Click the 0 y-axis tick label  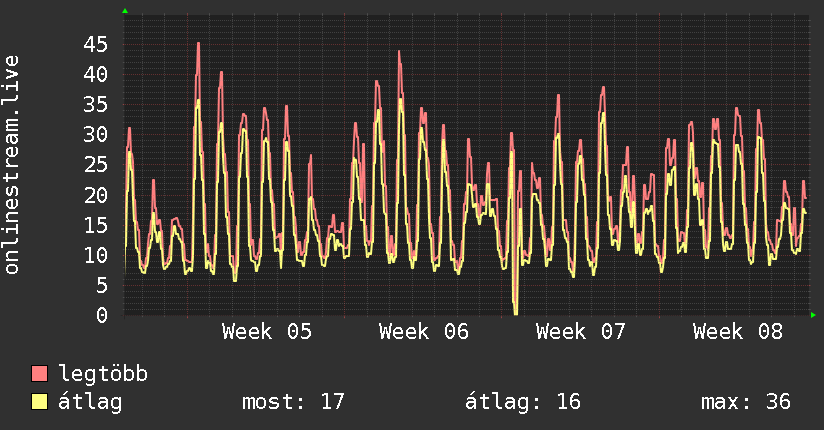point(102,315)
